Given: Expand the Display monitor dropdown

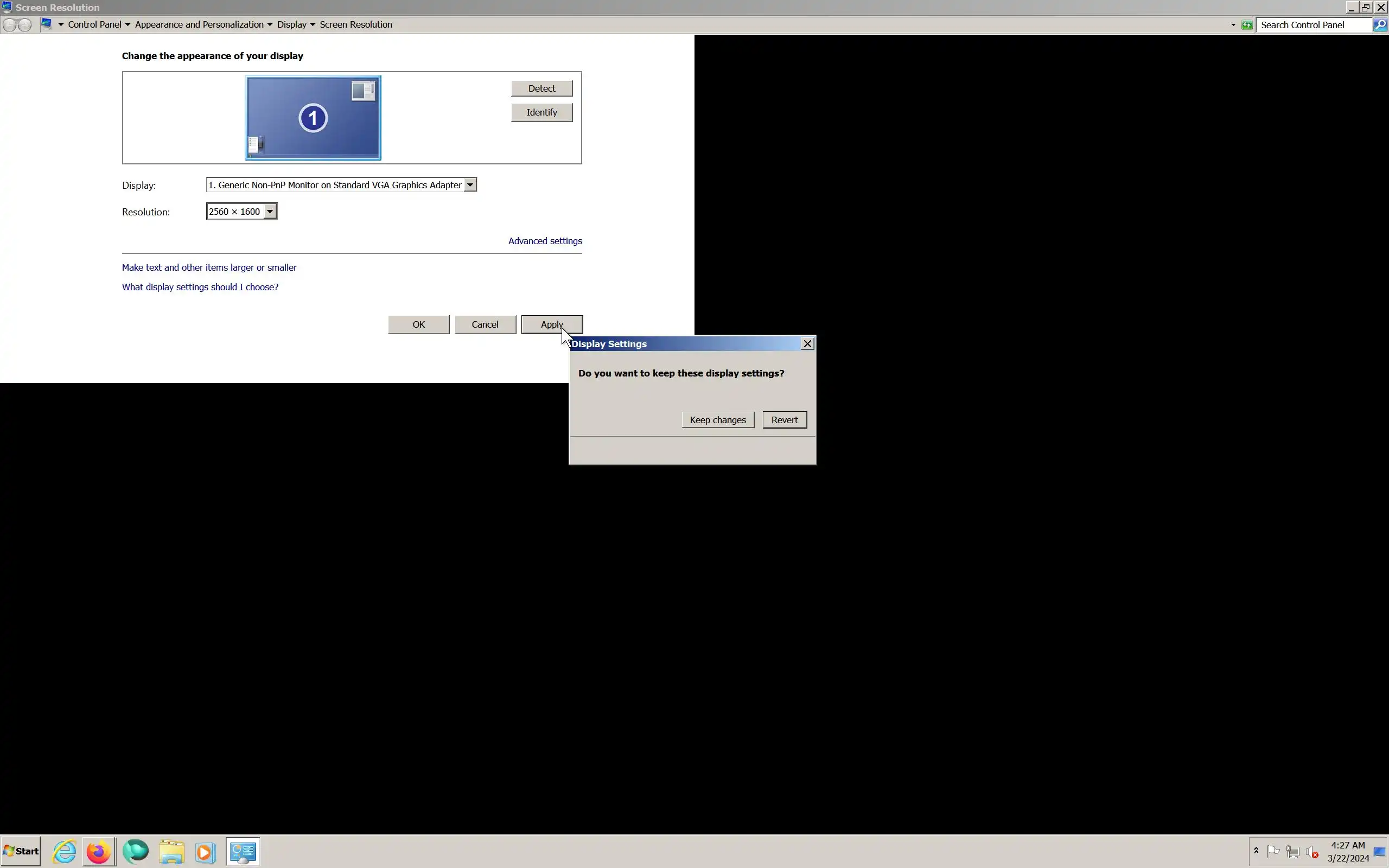Looking at the screenshot, I should click(470, 185).
